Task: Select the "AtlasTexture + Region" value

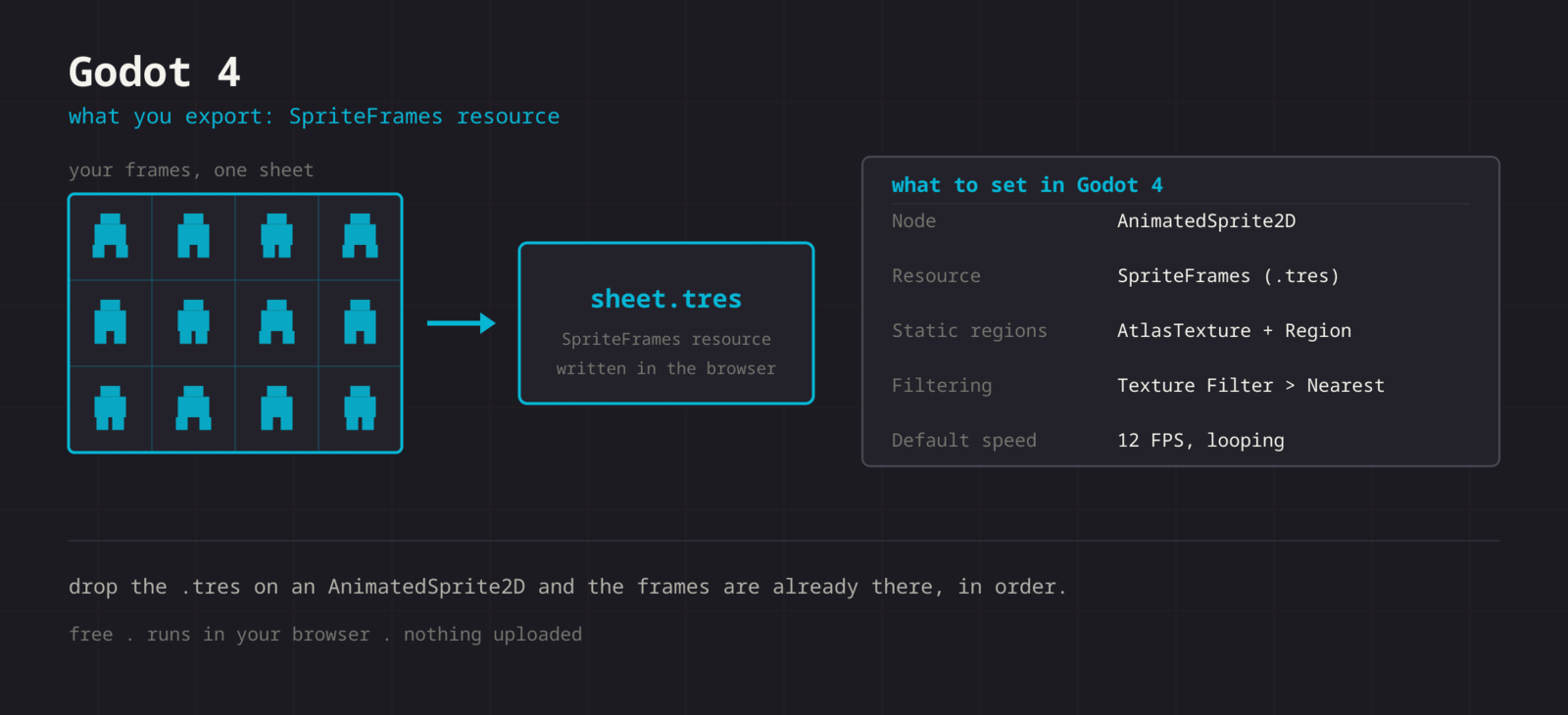Action: point(1234,331)
